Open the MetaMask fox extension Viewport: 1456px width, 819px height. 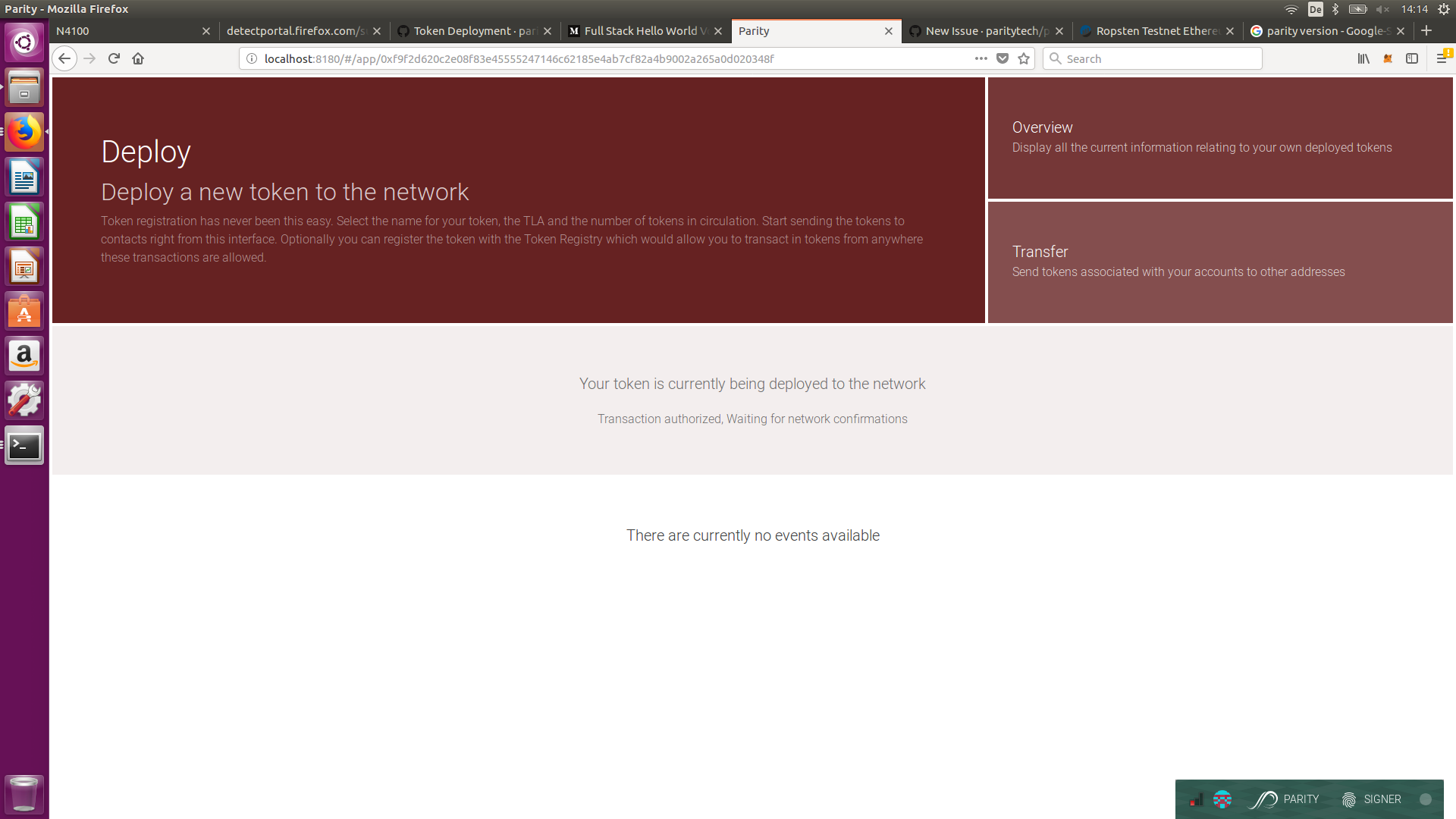tap(1388, 58)
